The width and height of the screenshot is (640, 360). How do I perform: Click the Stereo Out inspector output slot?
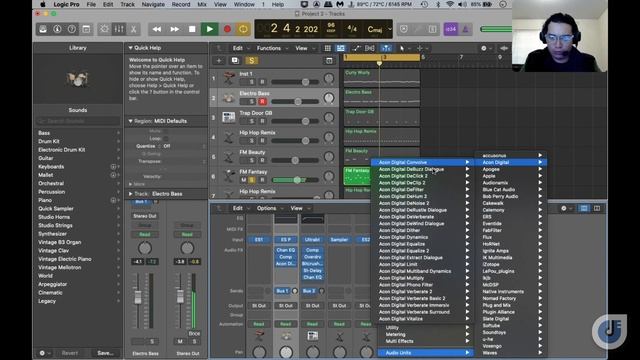[144, 216]
